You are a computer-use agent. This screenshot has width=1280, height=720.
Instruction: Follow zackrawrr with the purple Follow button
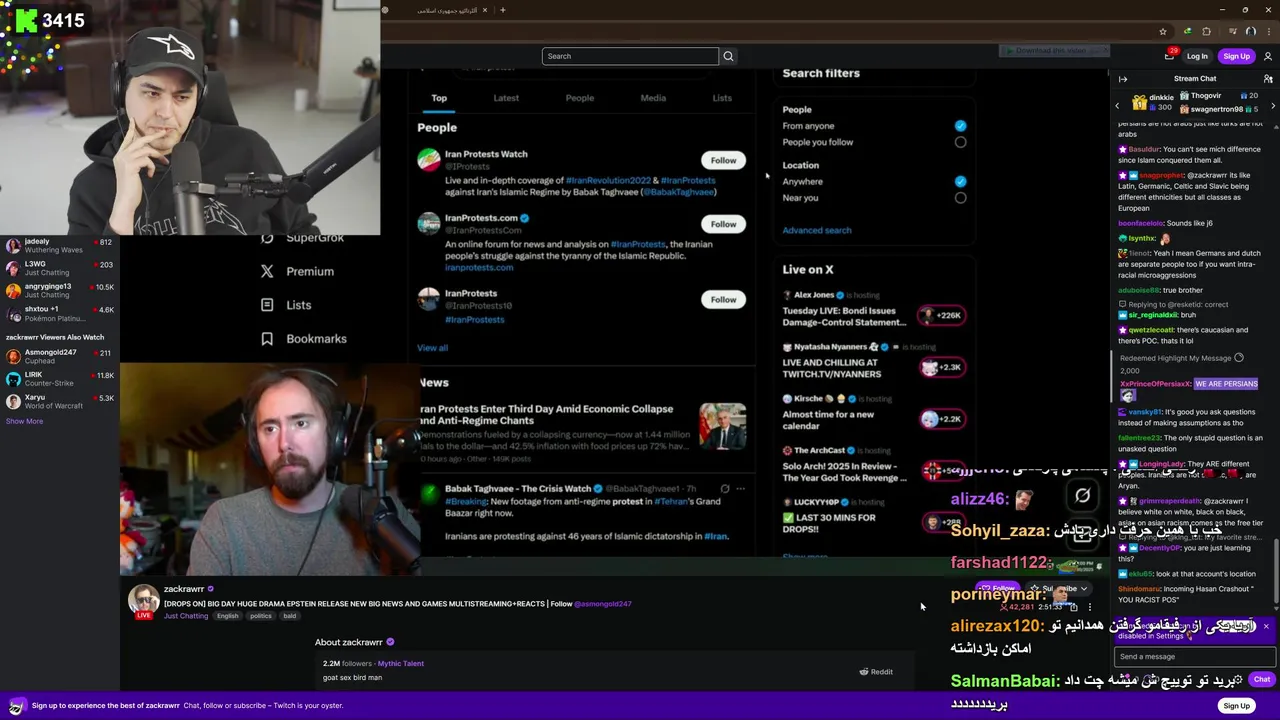click(x=1000, y=589)
